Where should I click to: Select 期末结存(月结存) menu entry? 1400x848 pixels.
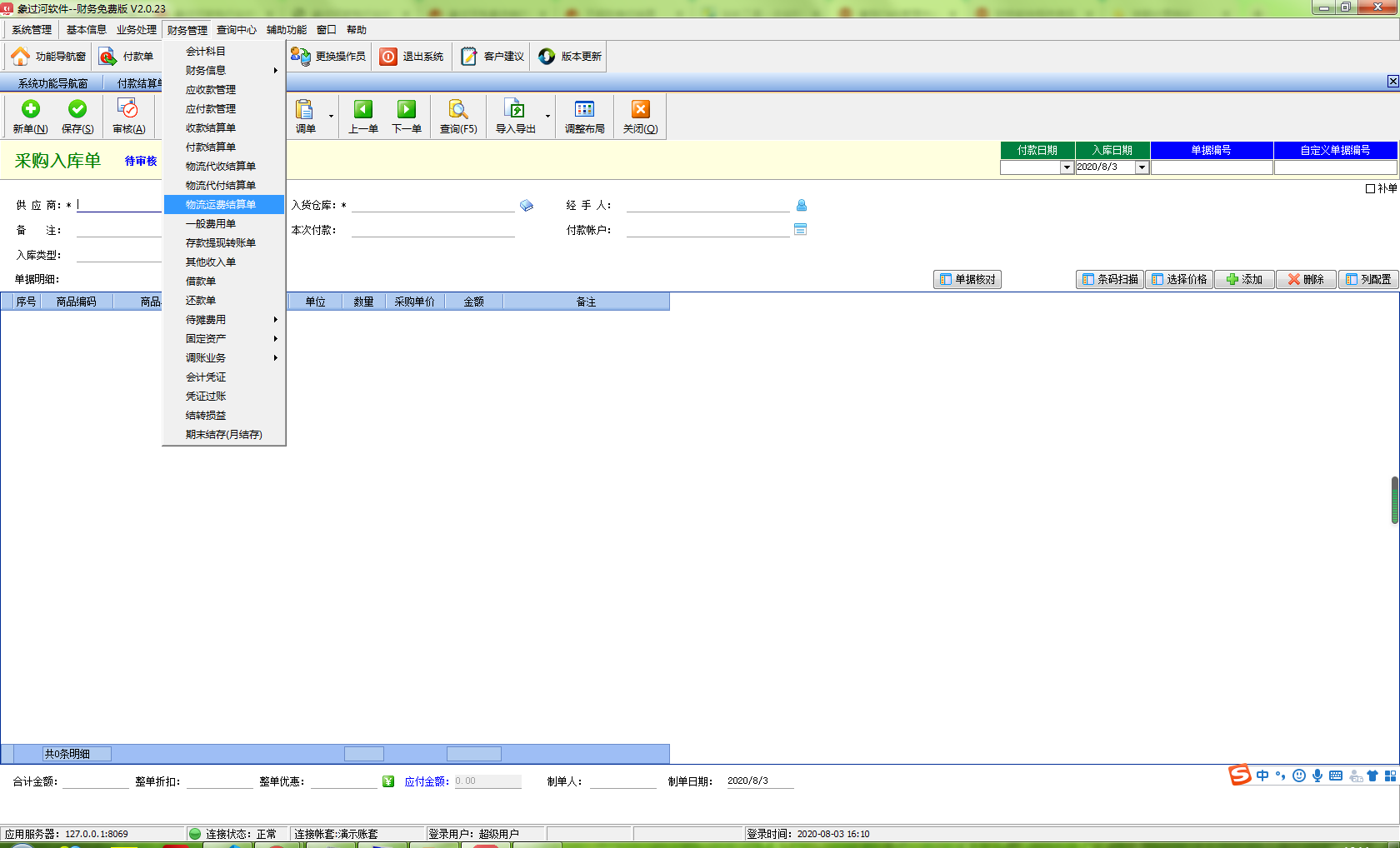(x=223, y=435)
